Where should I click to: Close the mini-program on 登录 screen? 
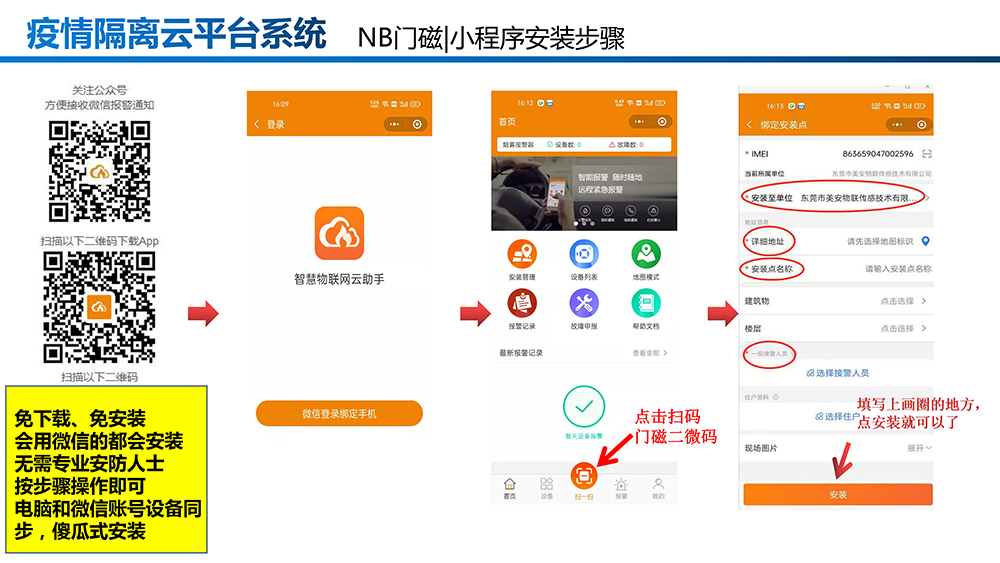point(417,124)
